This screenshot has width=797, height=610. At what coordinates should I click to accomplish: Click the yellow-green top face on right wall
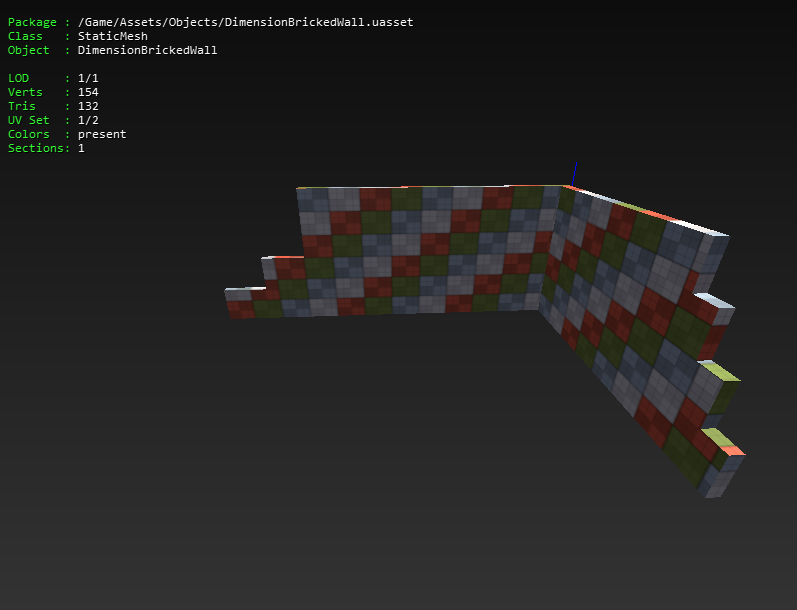[721, 372]
